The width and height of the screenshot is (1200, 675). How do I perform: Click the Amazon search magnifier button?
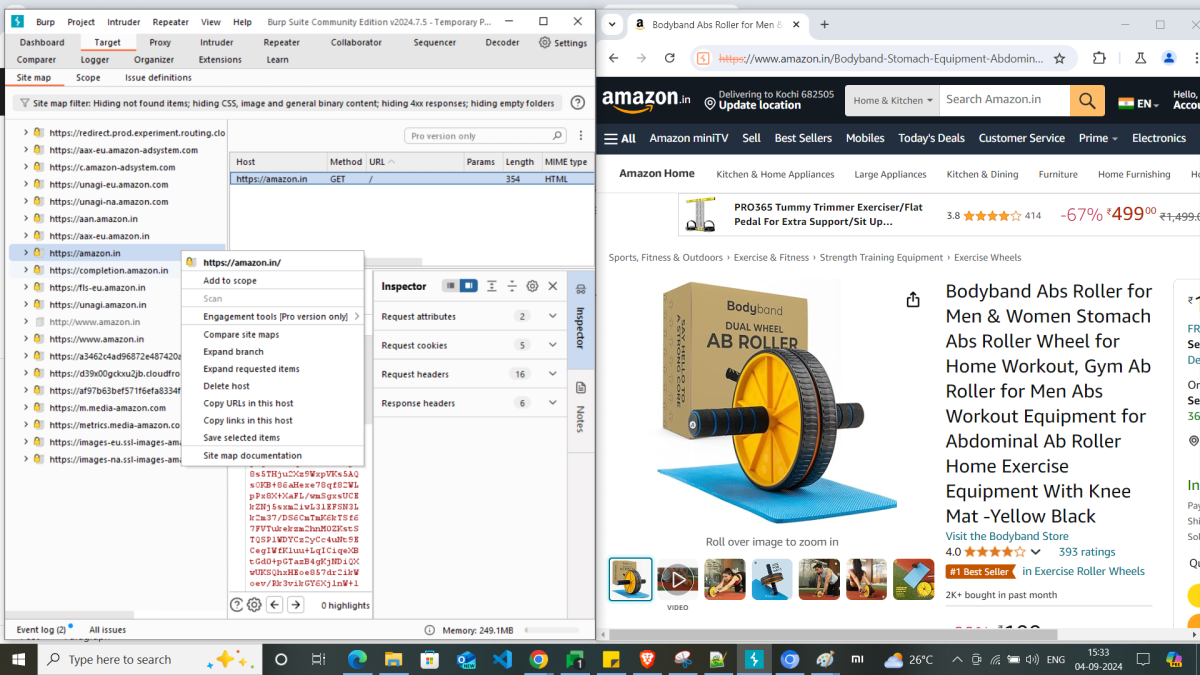coord(1085,100)
